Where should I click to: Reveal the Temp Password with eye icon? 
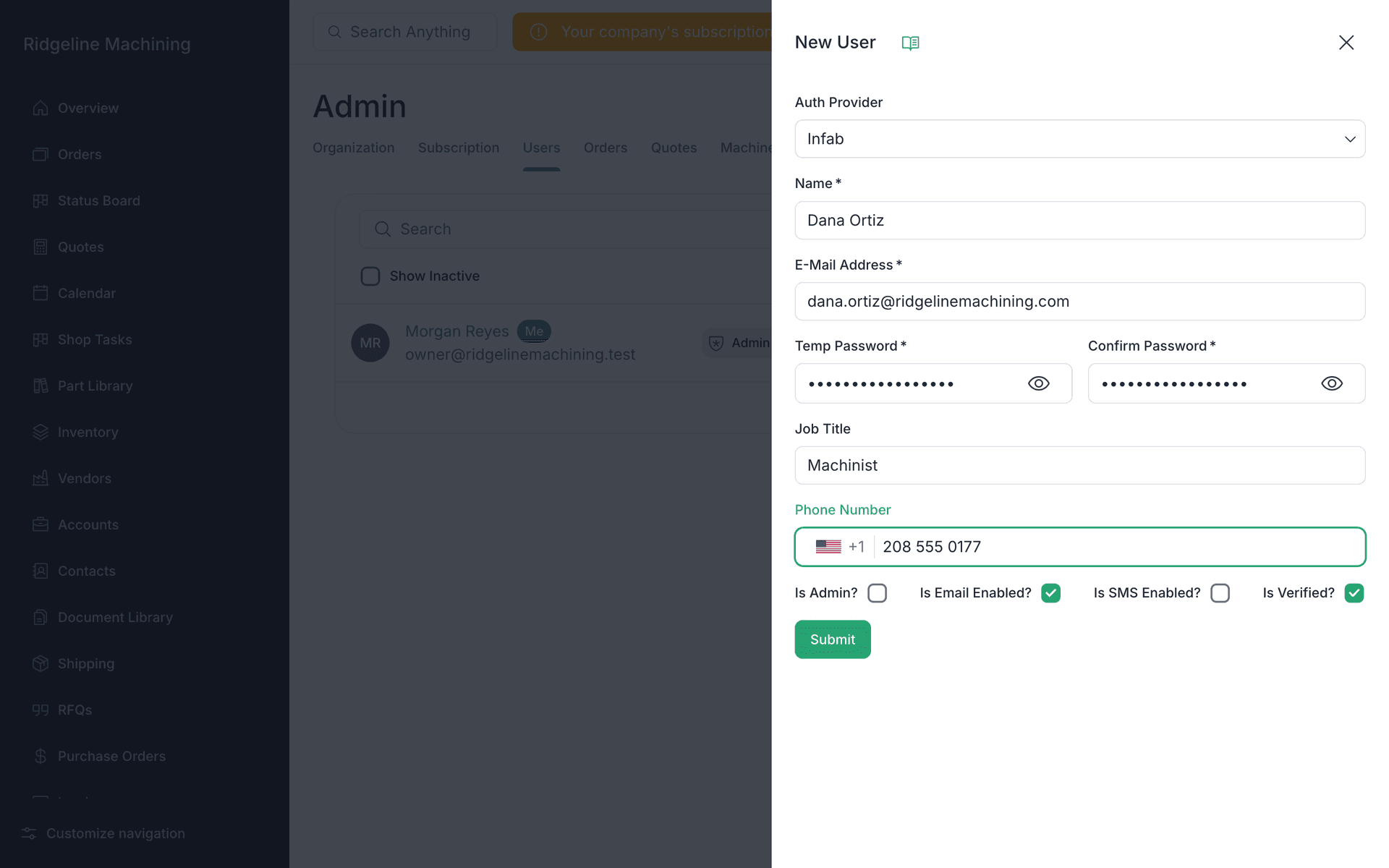coord(1038,383)
